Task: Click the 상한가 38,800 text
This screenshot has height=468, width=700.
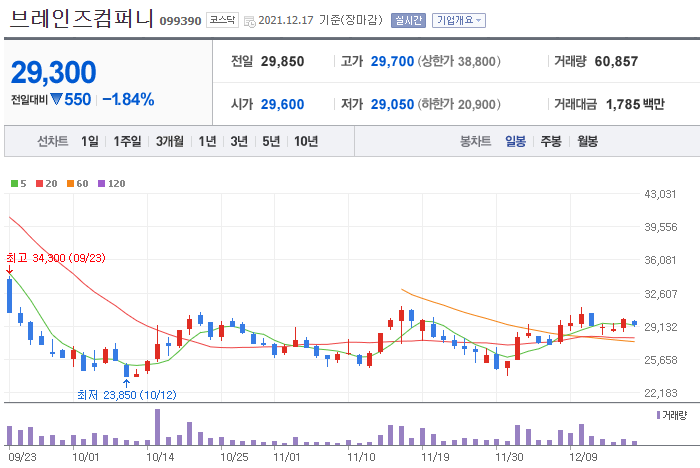Action: coord(459,61)
